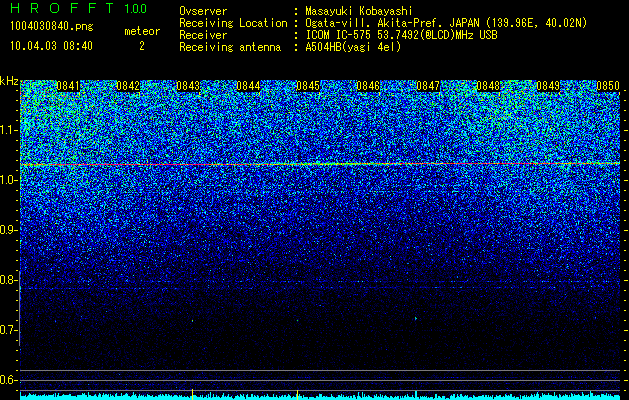
Task: Click the 'meteor' count label
Action: [x=142, y=31]
